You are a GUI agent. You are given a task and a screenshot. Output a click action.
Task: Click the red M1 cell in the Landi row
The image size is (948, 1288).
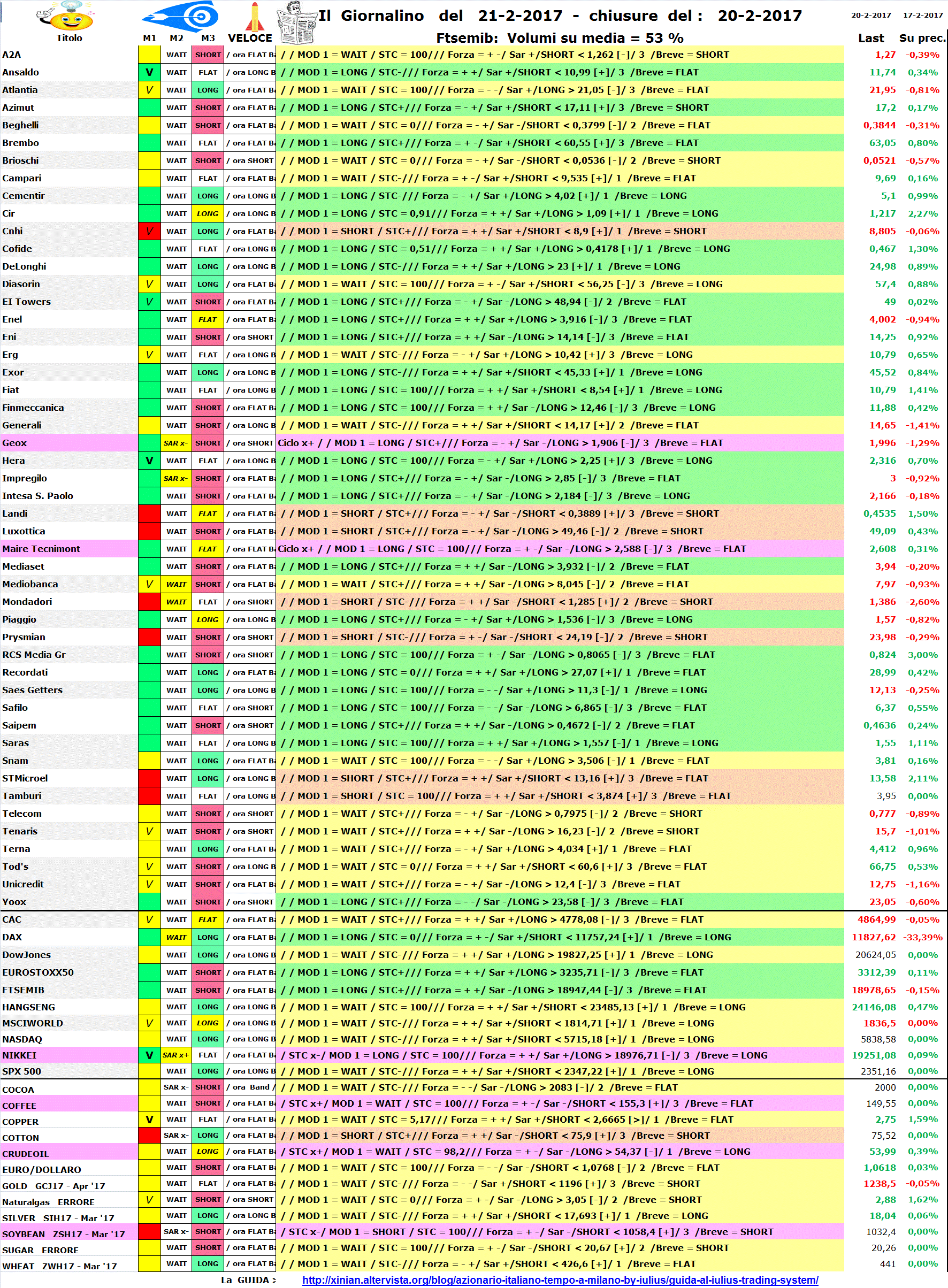click(x=149, y=513)
